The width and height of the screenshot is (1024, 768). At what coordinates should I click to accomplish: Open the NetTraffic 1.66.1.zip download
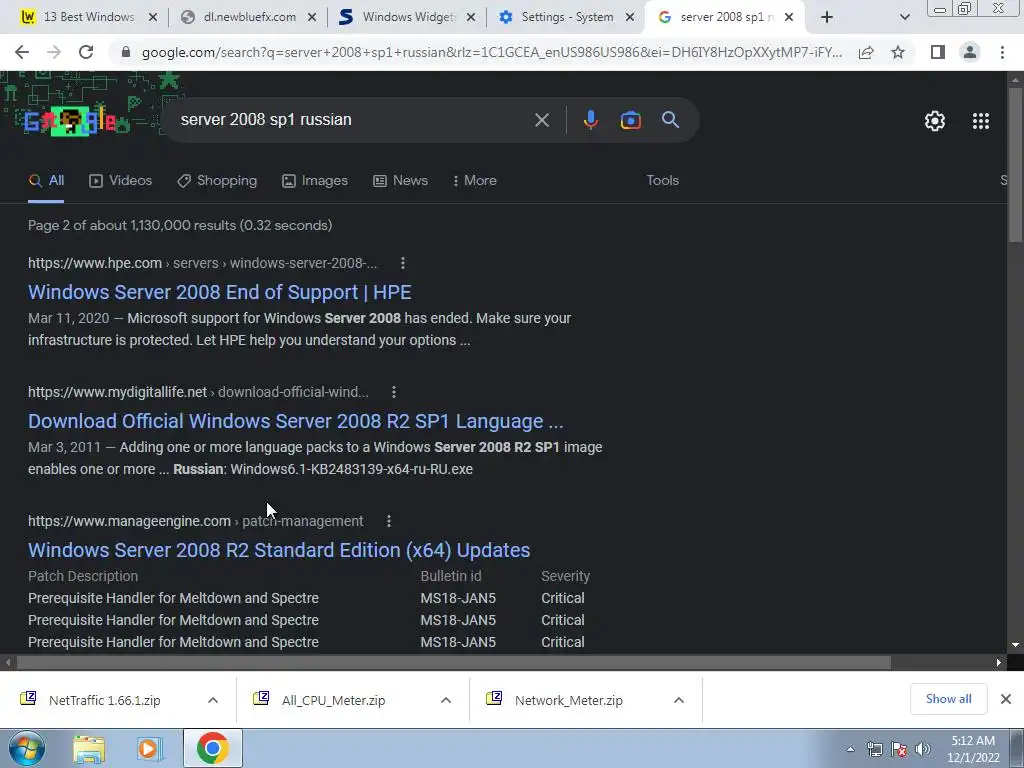click(x=104, y=700)
